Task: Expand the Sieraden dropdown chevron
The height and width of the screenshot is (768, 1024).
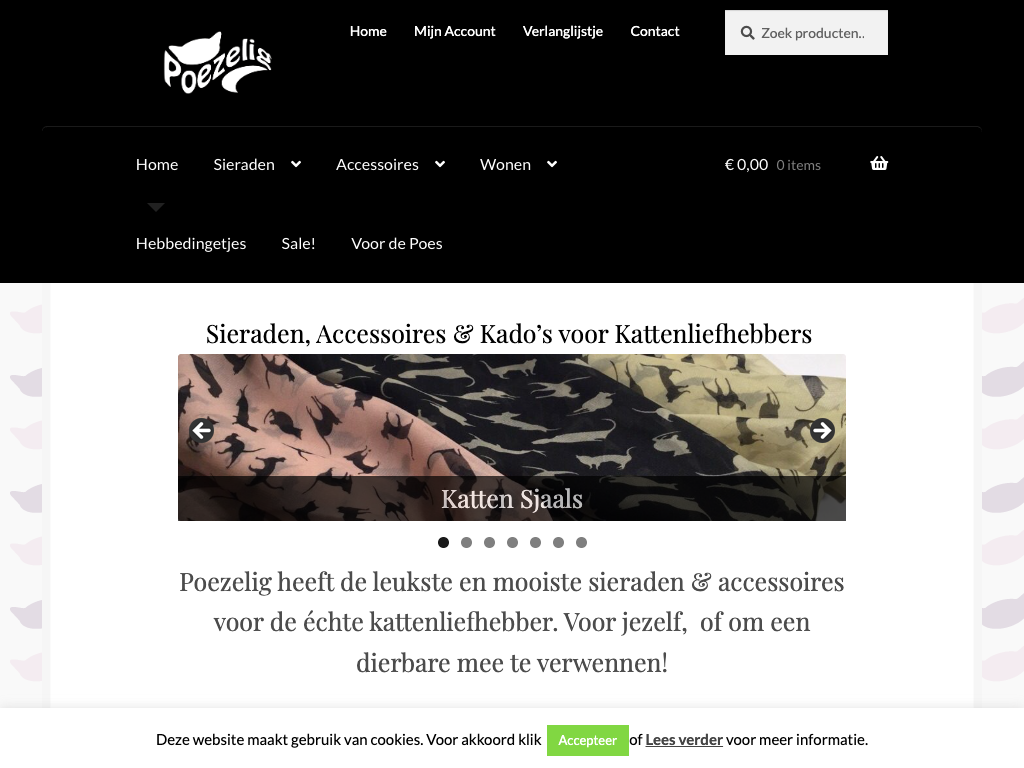Action: [296, 165]
